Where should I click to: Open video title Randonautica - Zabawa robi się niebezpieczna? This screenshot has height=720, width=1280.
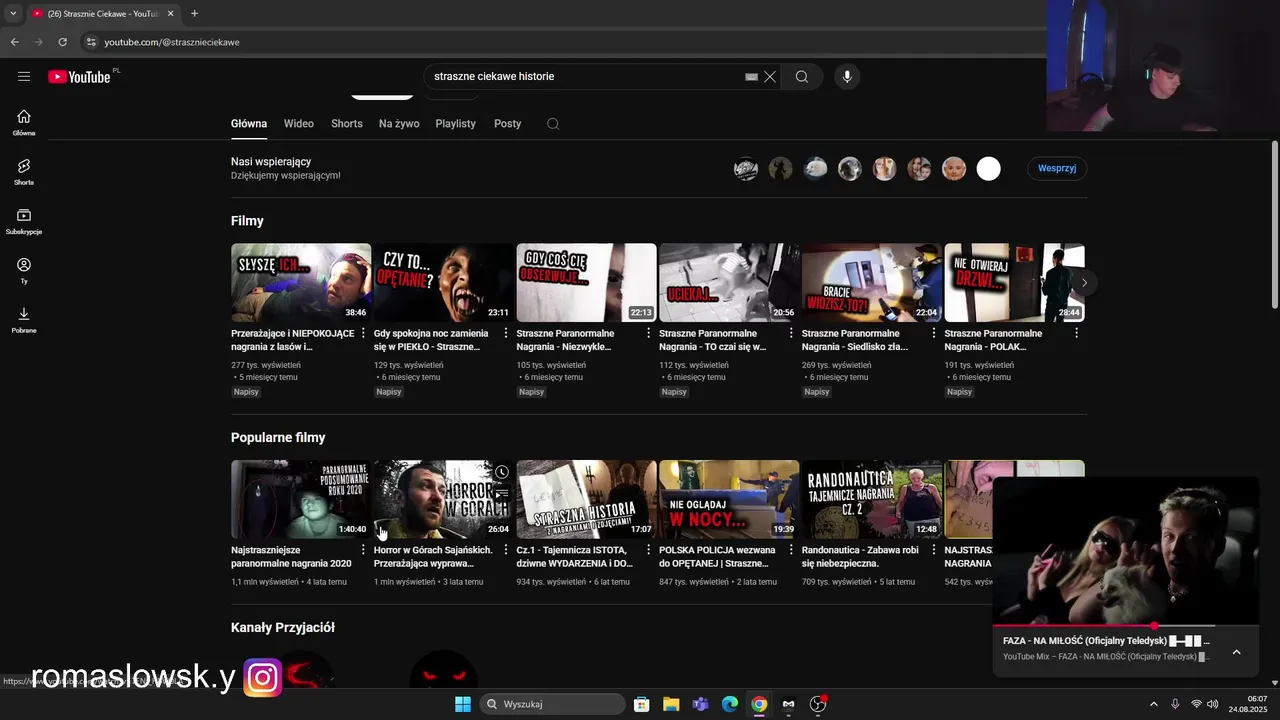[860, 557]
